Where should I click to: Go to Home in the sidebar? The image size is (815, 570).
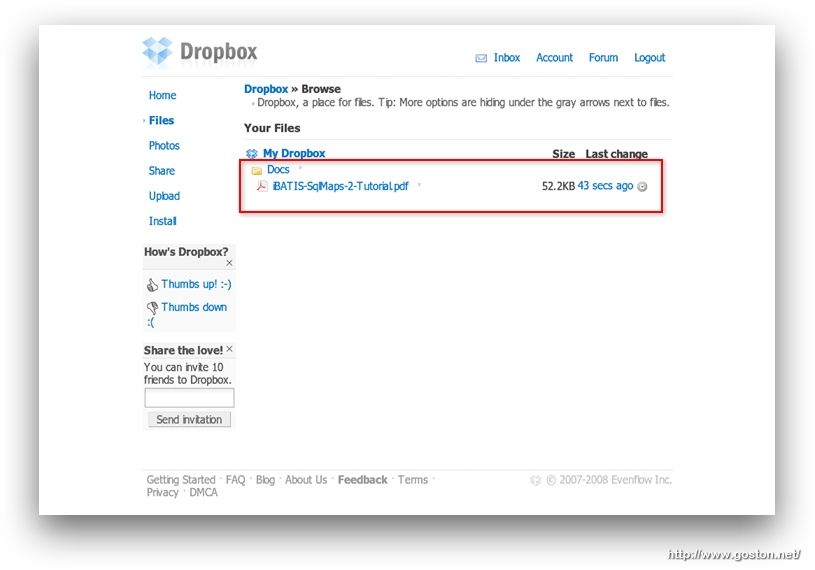click(162, 96)
